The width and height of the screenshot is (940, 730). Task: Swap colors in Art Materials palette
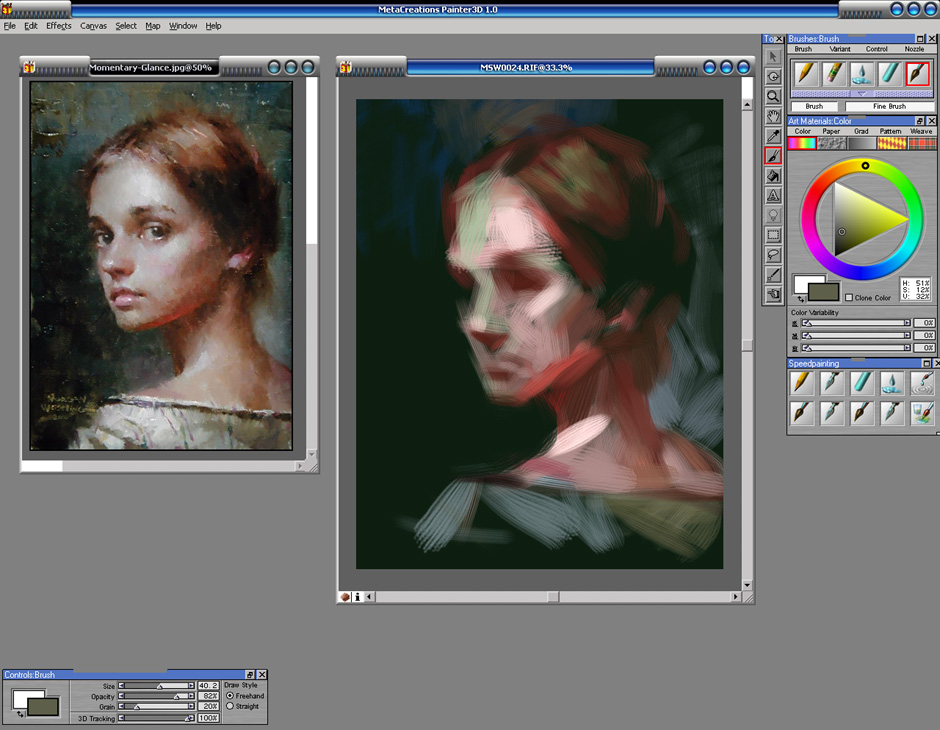pyautogui.click(x=801, y=299)
